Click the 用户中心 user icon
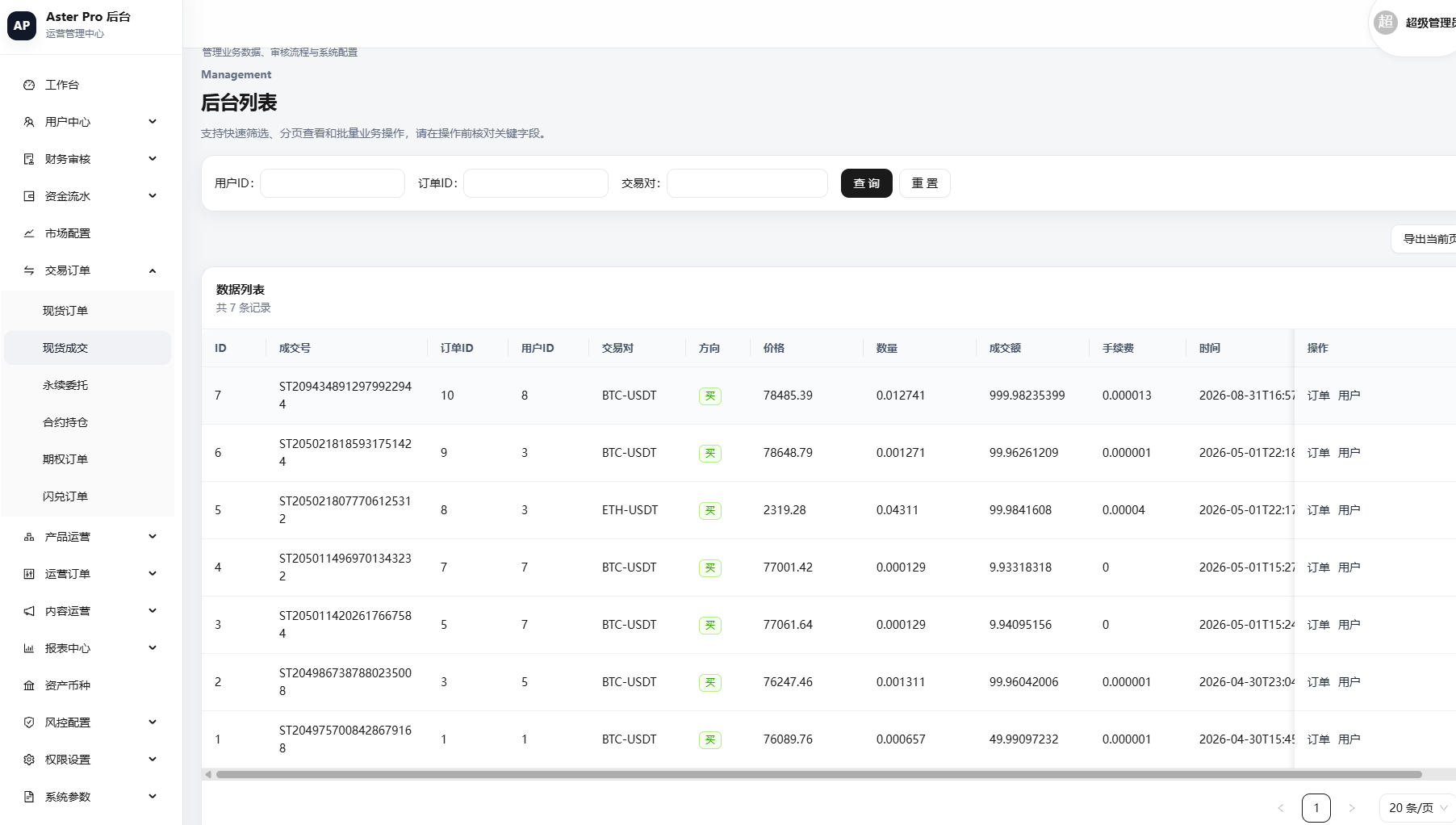 (x=29, y=122)
